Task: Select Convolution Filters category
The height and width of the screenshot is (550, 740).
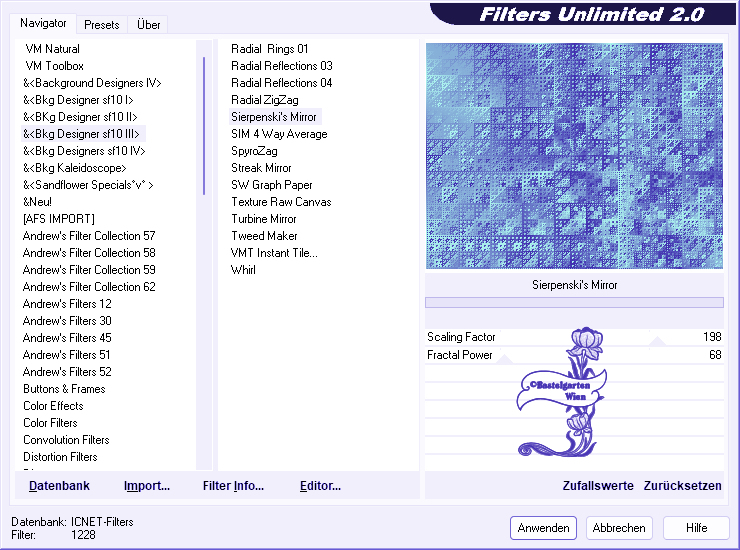Action: tap(66, 440)
